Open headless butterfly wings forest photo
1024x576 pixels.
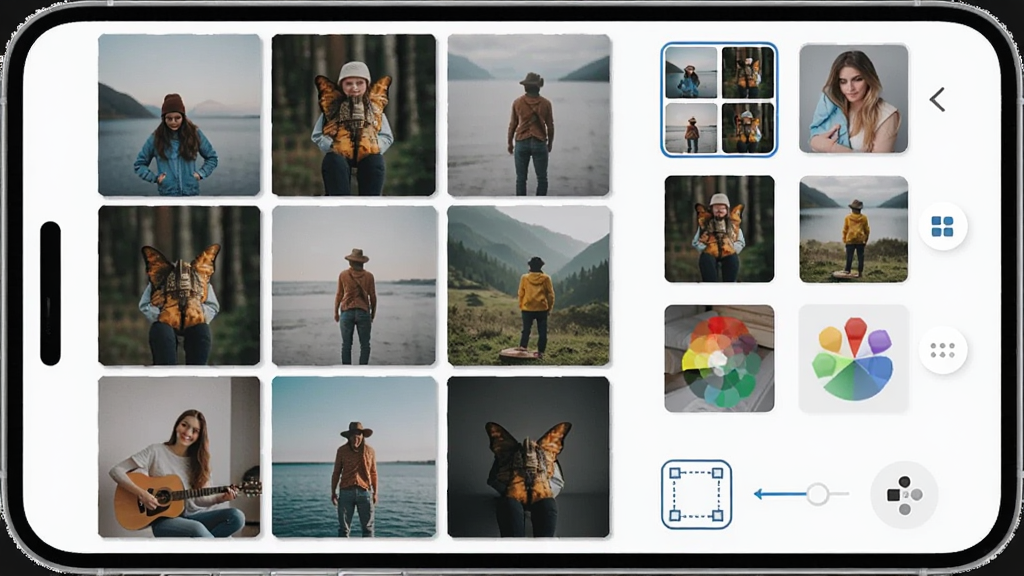(x=179, y=285)
